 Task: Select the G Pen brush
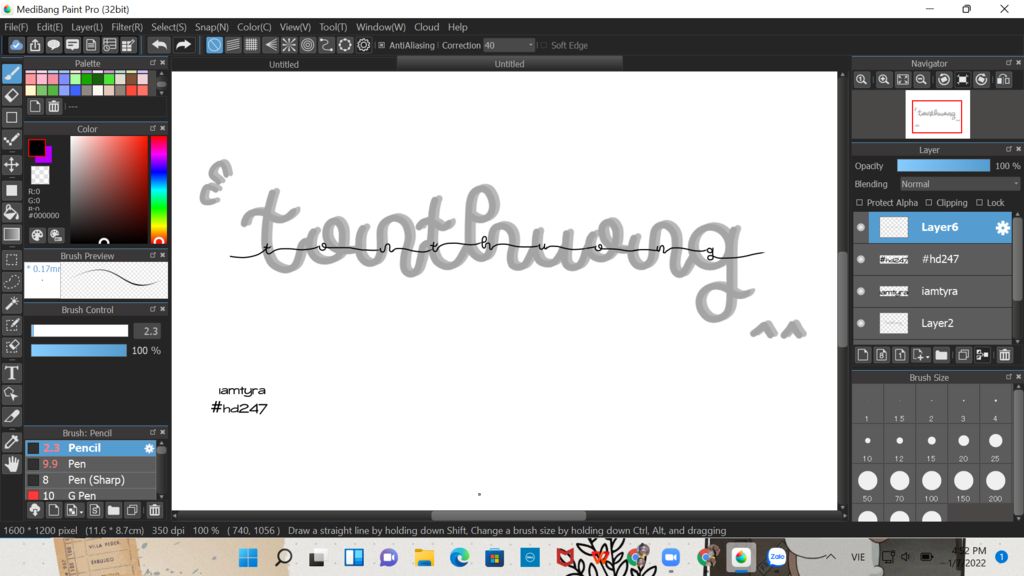tap(91, 495)
